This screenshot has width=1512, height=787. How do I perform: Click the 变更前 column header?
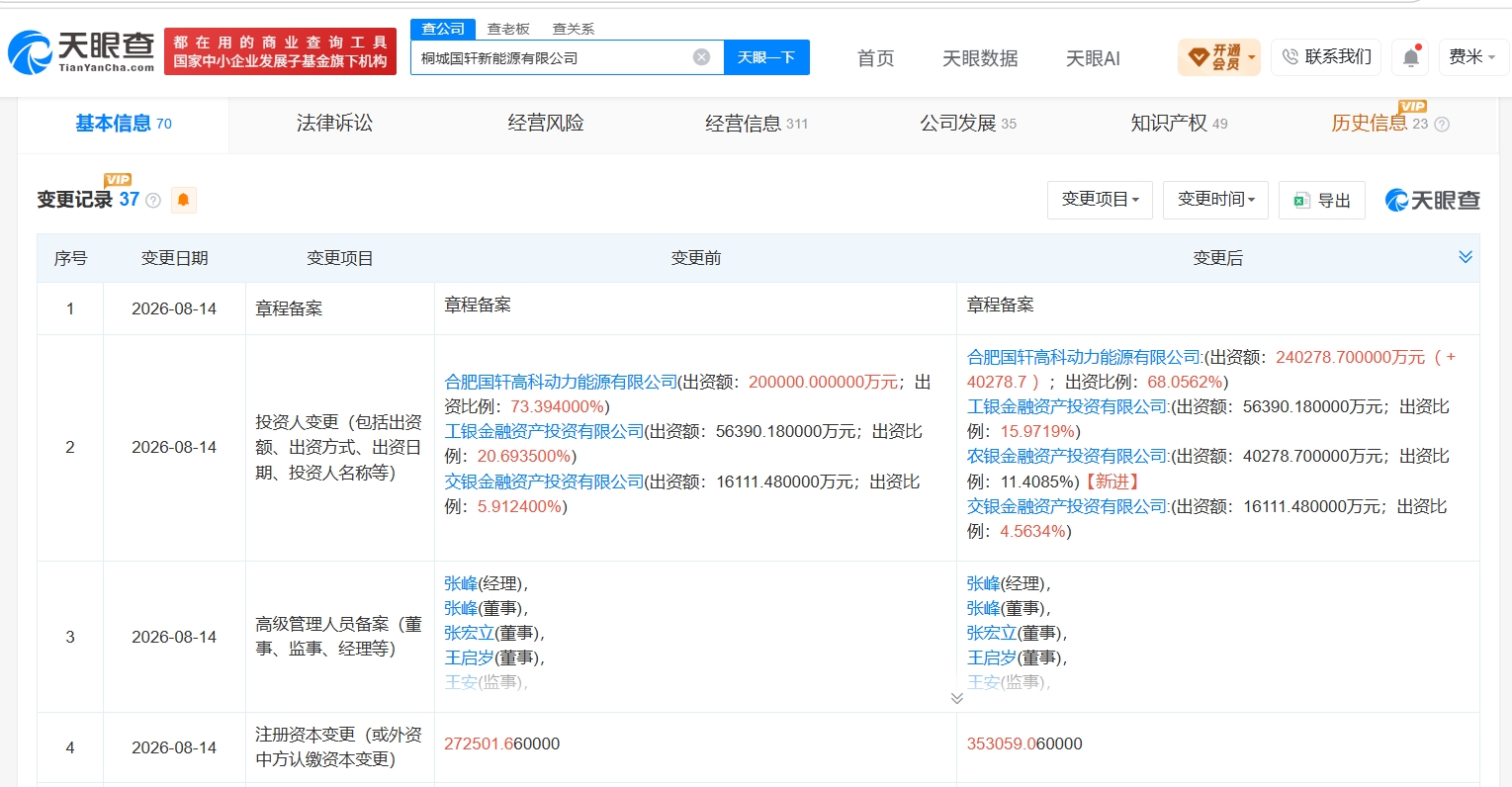(696, 258)
